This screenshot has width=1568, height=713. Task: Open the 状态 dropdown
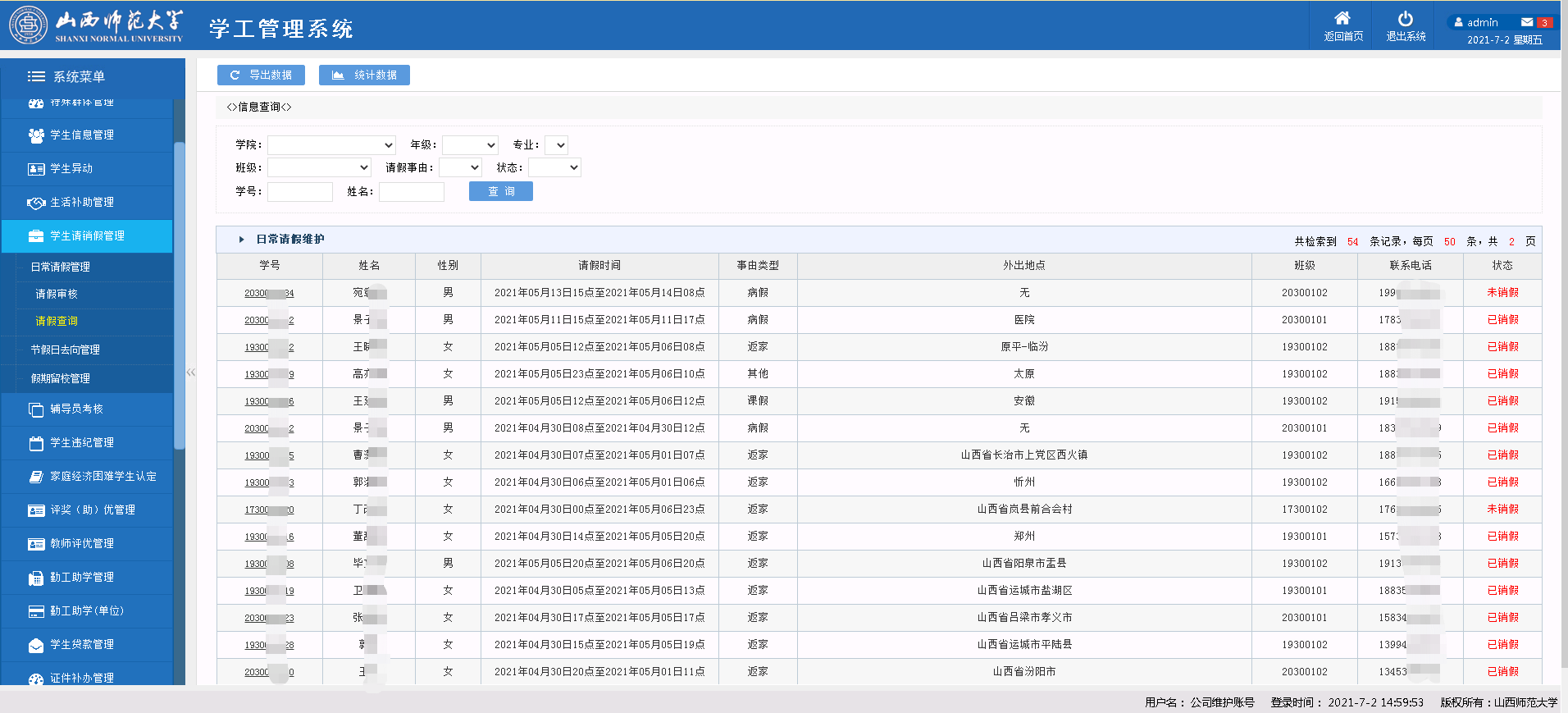(x=554, y=167)
